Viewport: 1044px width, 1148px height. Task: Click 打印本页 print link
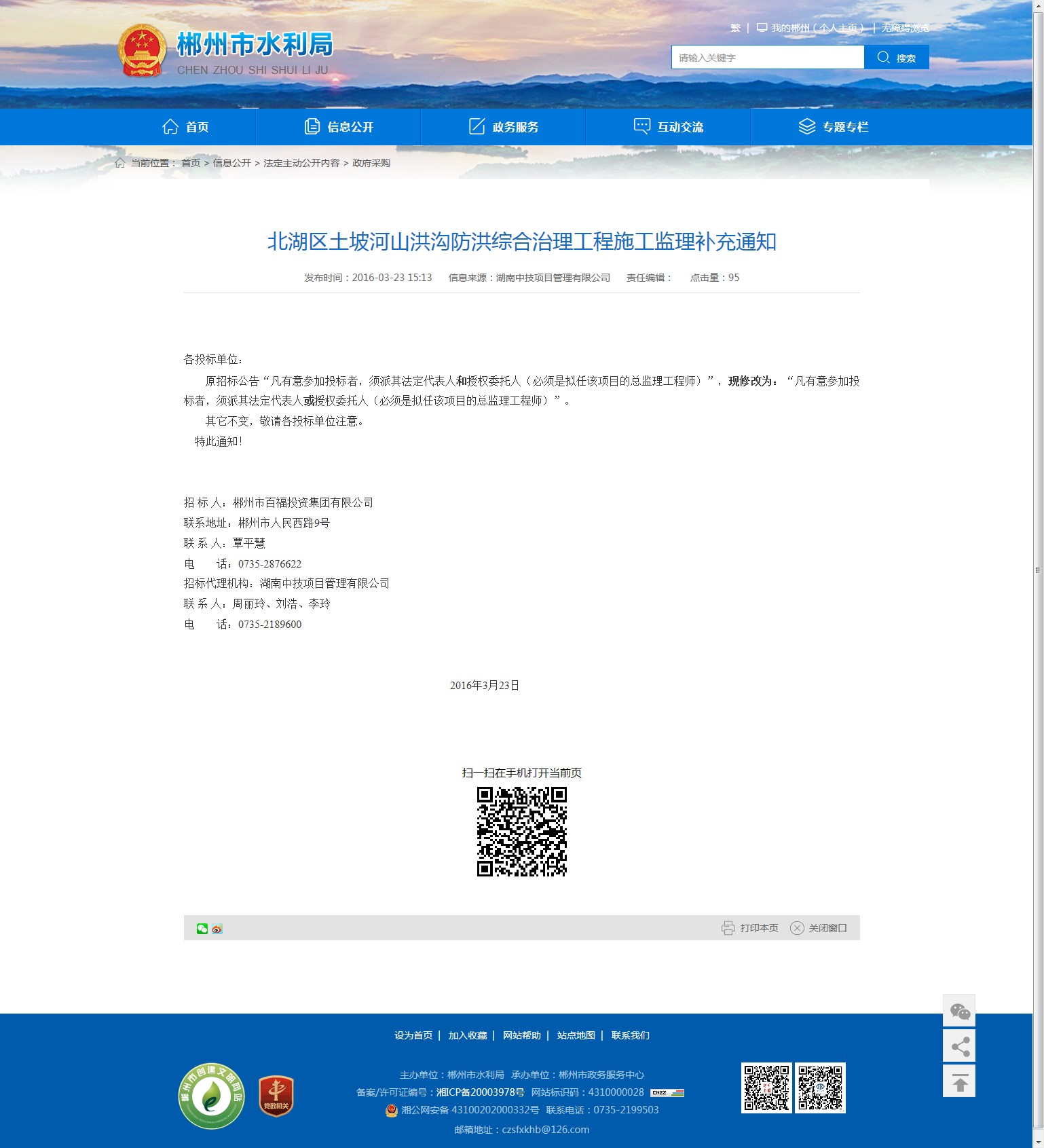tap(759, 928)
